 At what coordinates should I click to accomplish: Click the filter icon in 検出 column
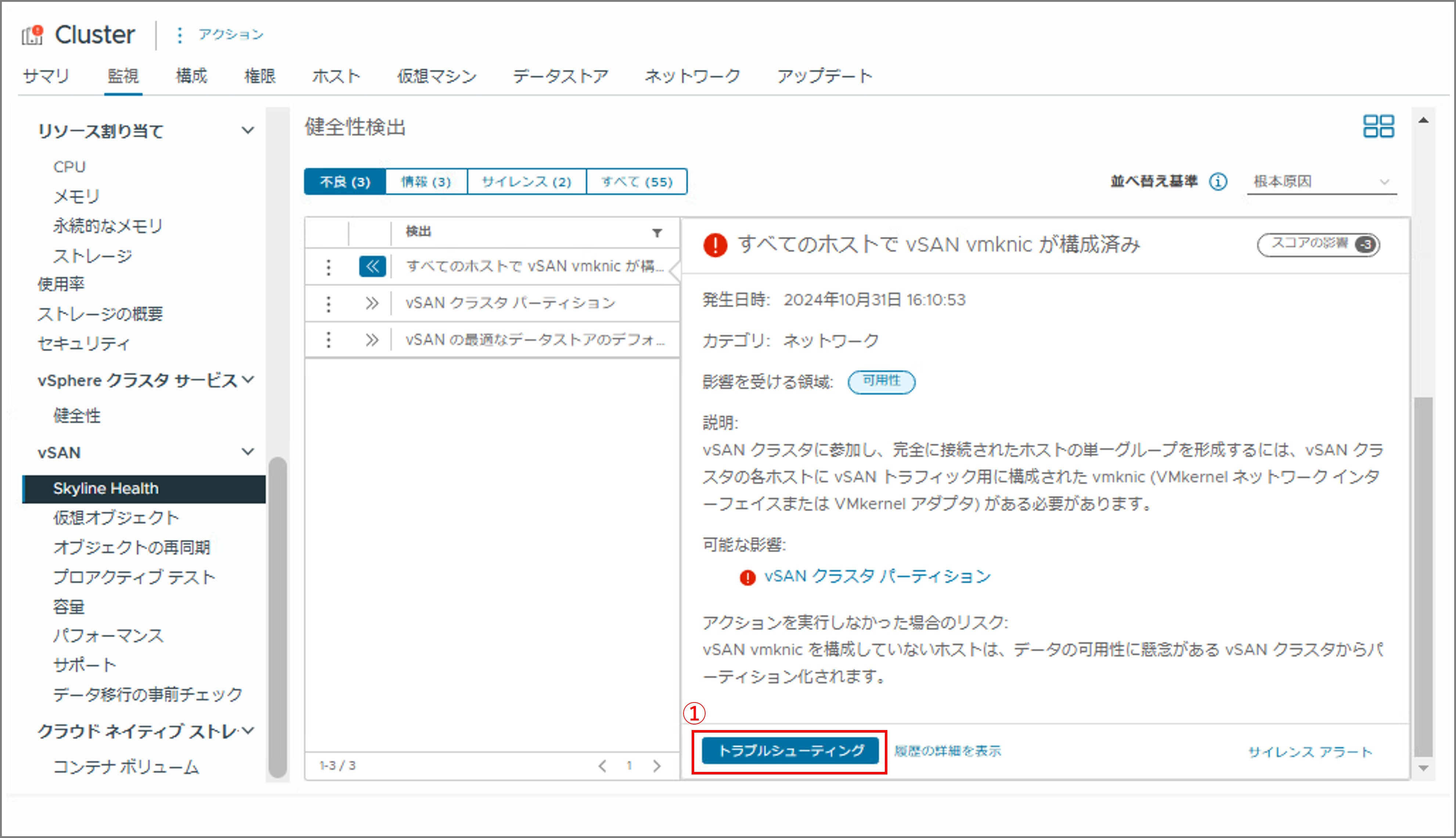pos(657,232)
